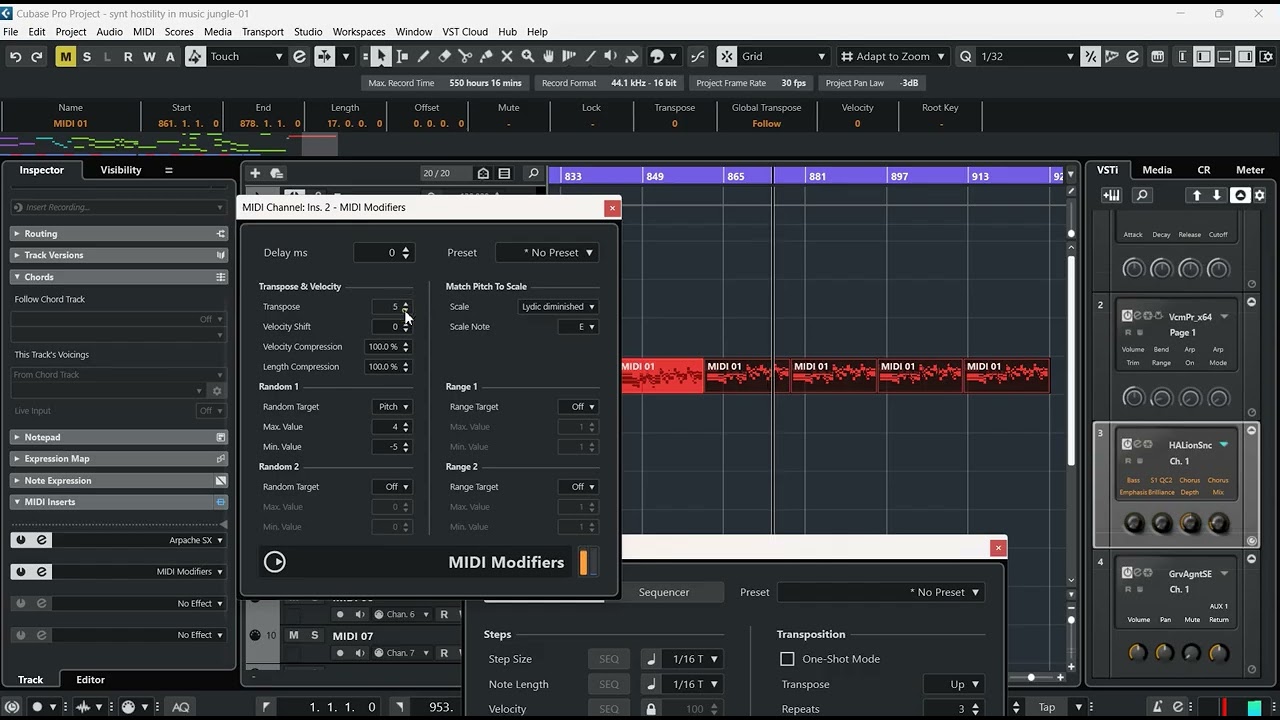Select the Split scissors tool
The width and height of the screenshot is (1280, 720).
coord(465,57)
